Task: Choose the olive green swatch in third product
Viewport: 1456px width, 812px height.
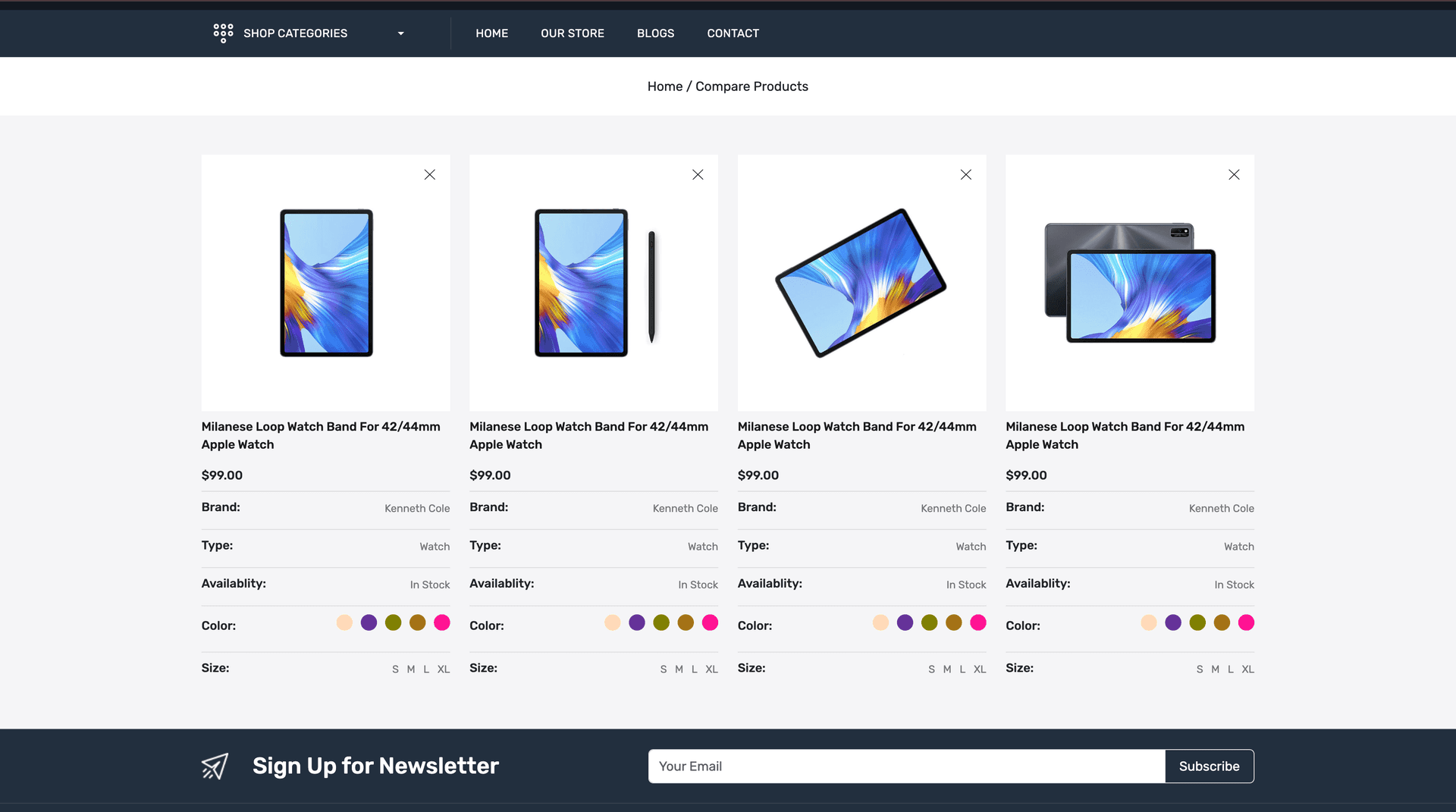Action: tap(929, 622)
